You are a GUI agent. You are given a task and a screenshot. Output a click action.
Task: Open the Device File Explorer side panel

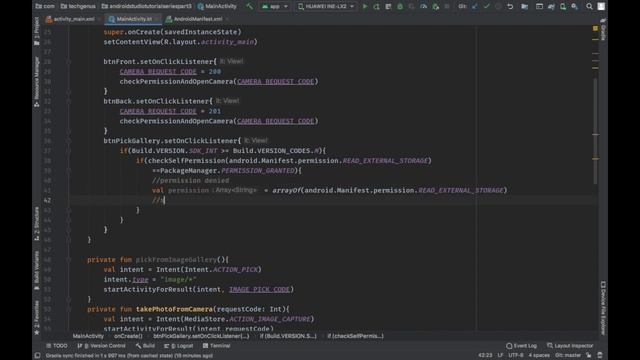(603, 308)
